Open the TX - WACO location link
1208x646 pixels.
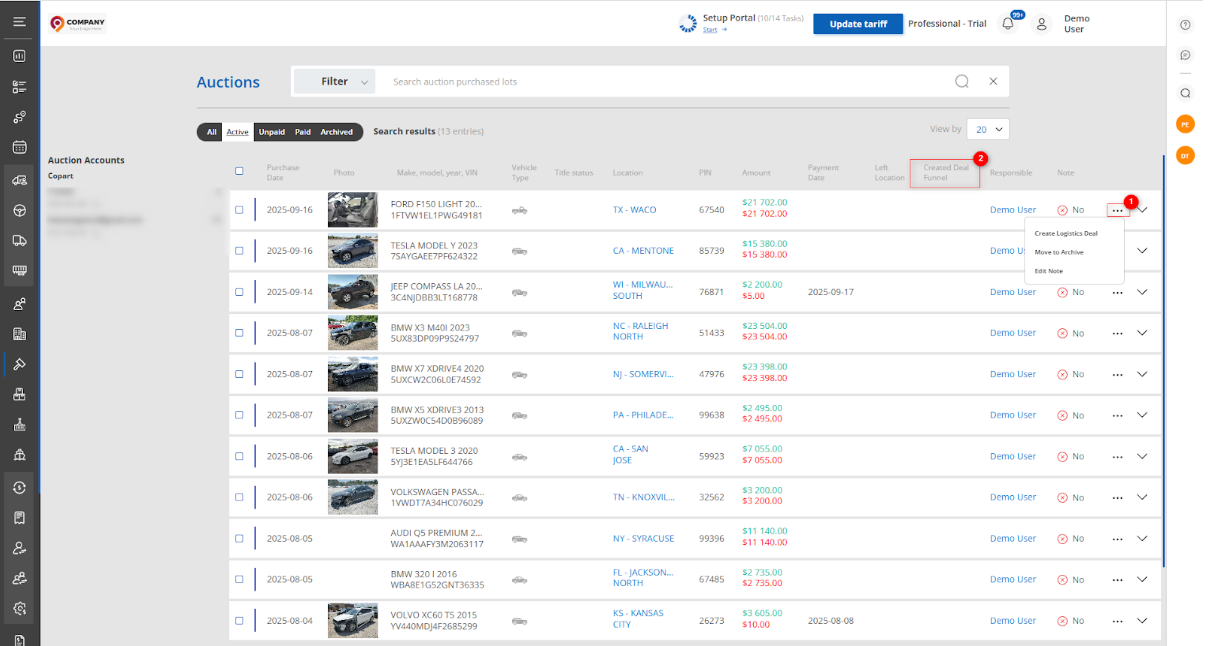[x=636, y=210]
